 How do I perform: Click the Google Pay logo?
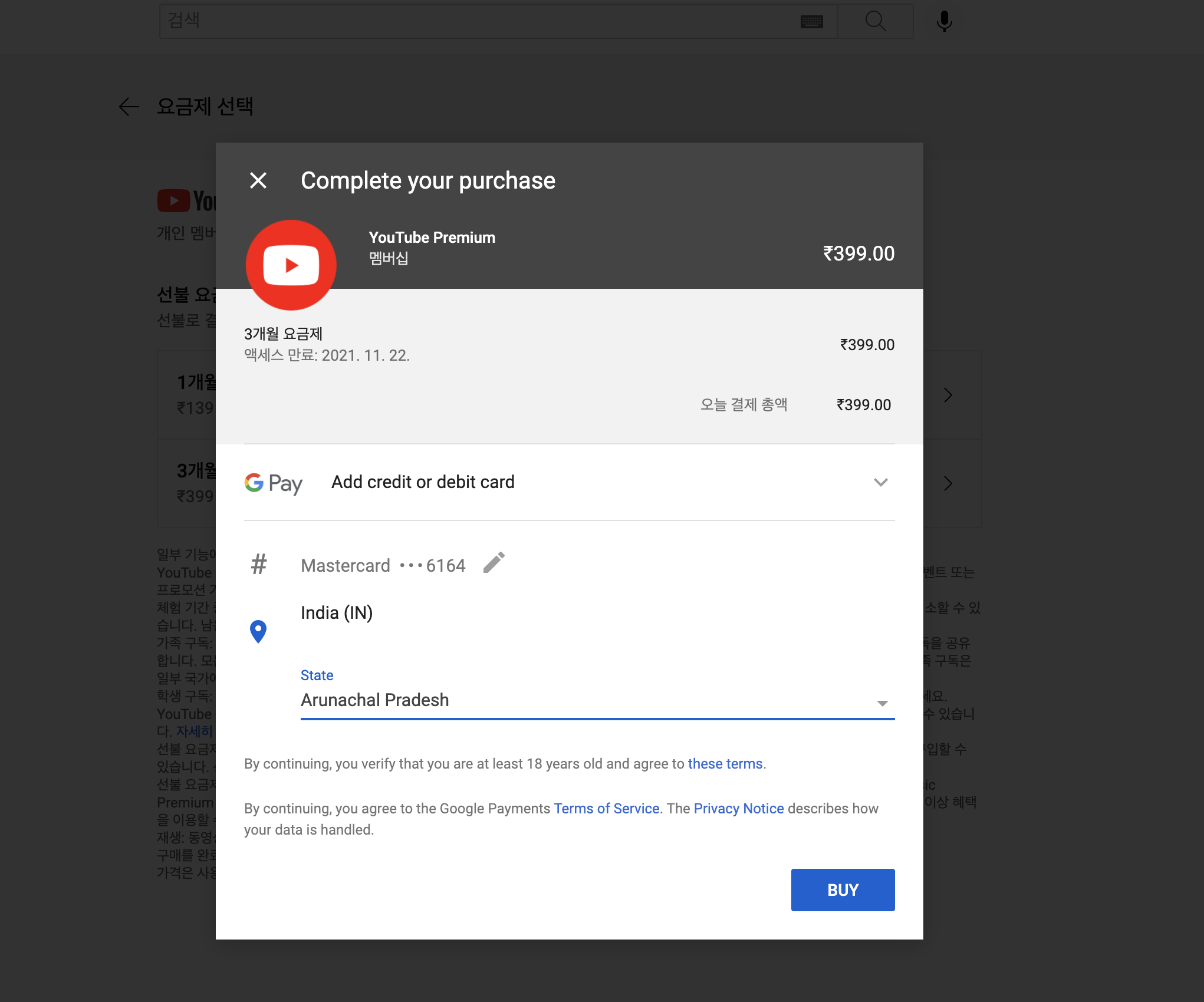[273, 483]
